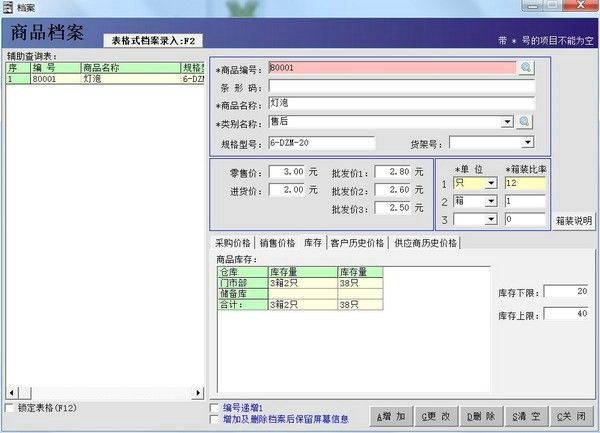Click search icon beside 类别名称 dropdown
This screenshot has width=600, height=433.
click(526, 122)
